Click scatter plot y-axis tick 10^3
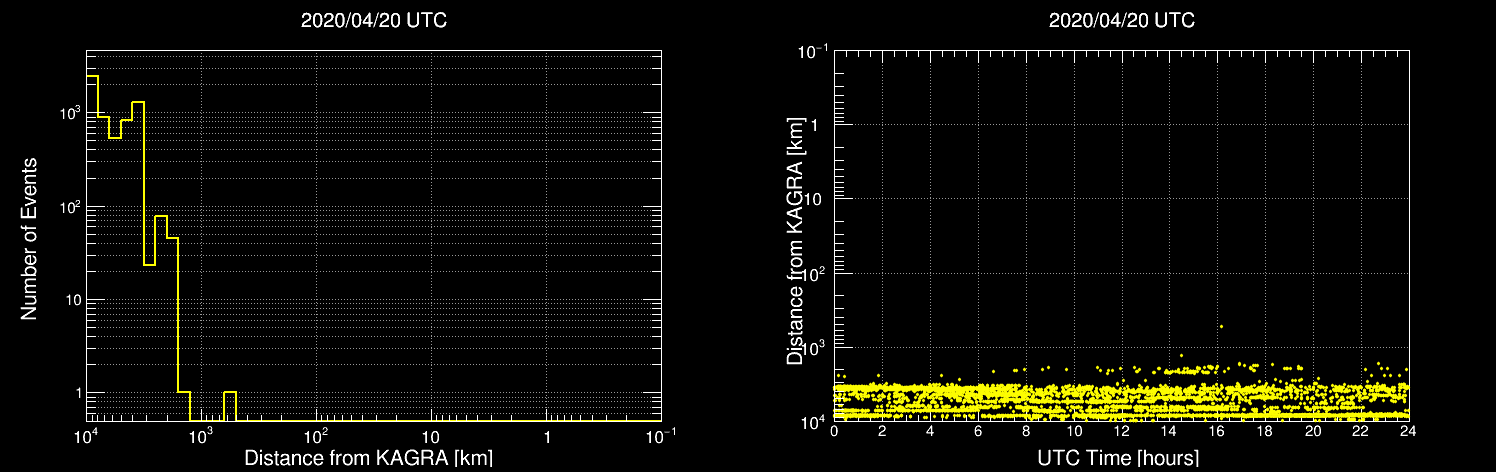Image resolution: width=1496 pixels, height=472 pixels. tap(815, 345)
